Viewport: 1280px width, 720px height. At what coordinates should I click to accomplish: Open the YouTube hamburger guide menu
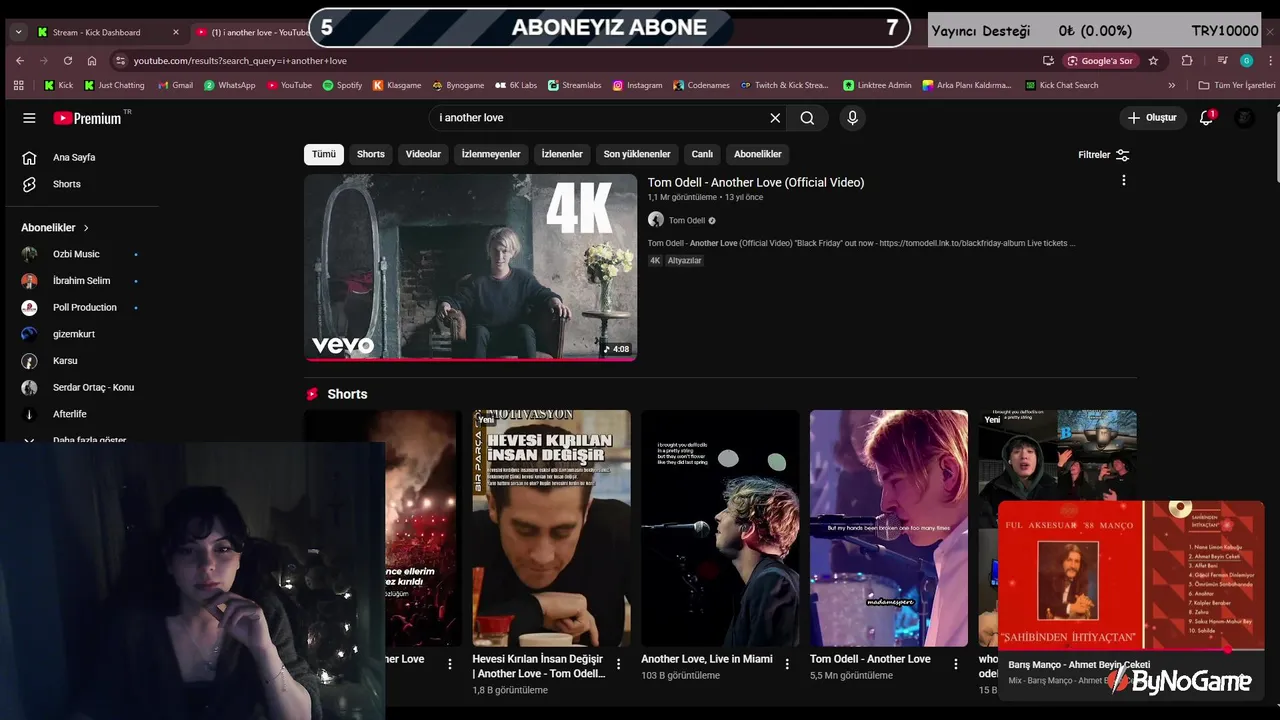point(29,118)
